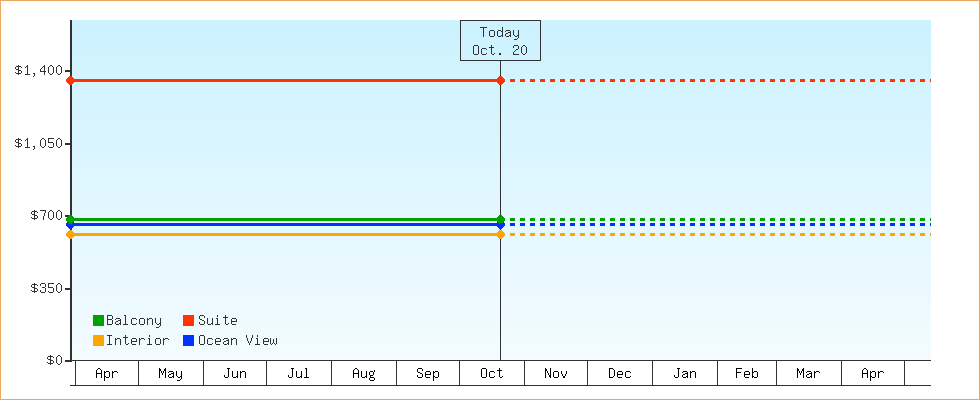Click the Suite price point at Today
Viewport: 980px width, 400px height.
click(500, 80)
